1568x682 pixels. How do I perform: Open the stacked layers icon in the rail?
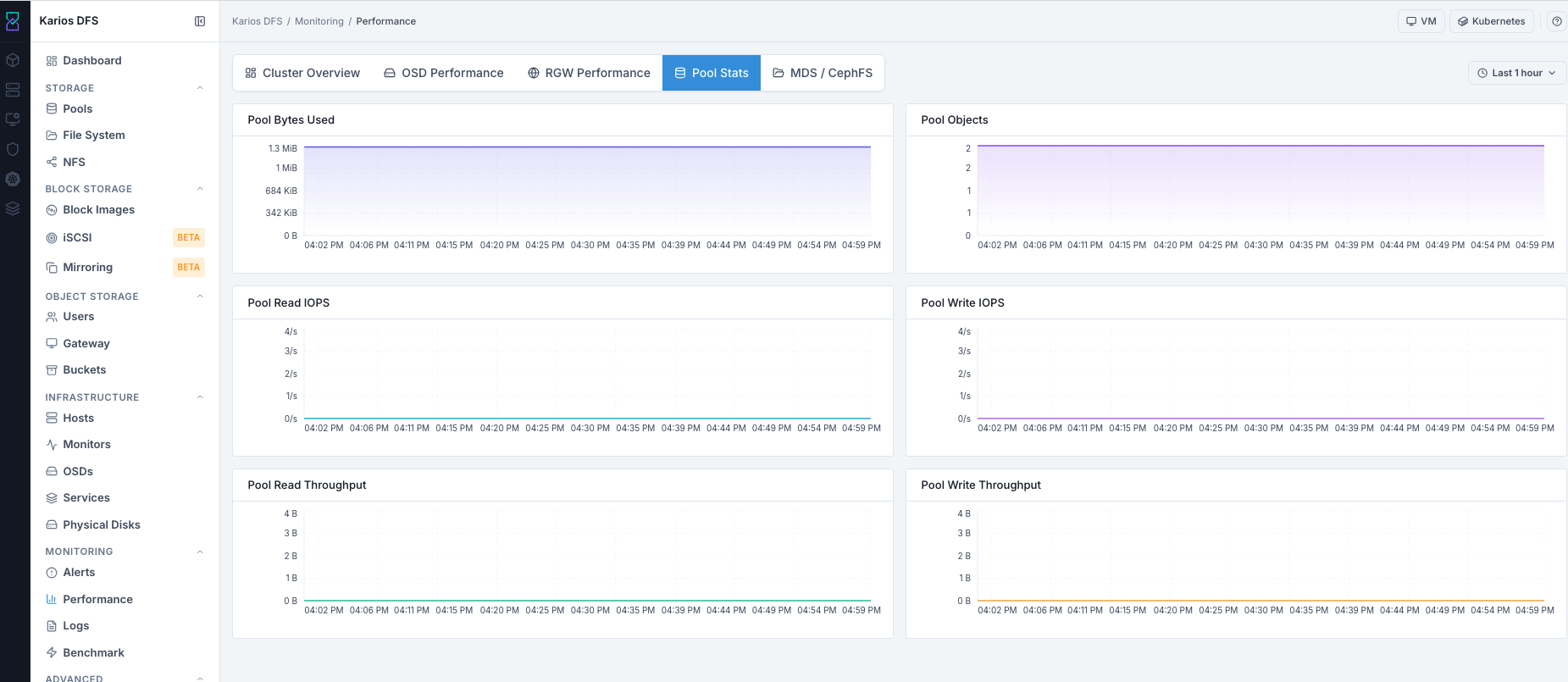pyautogui.click(x=13, y=208)
